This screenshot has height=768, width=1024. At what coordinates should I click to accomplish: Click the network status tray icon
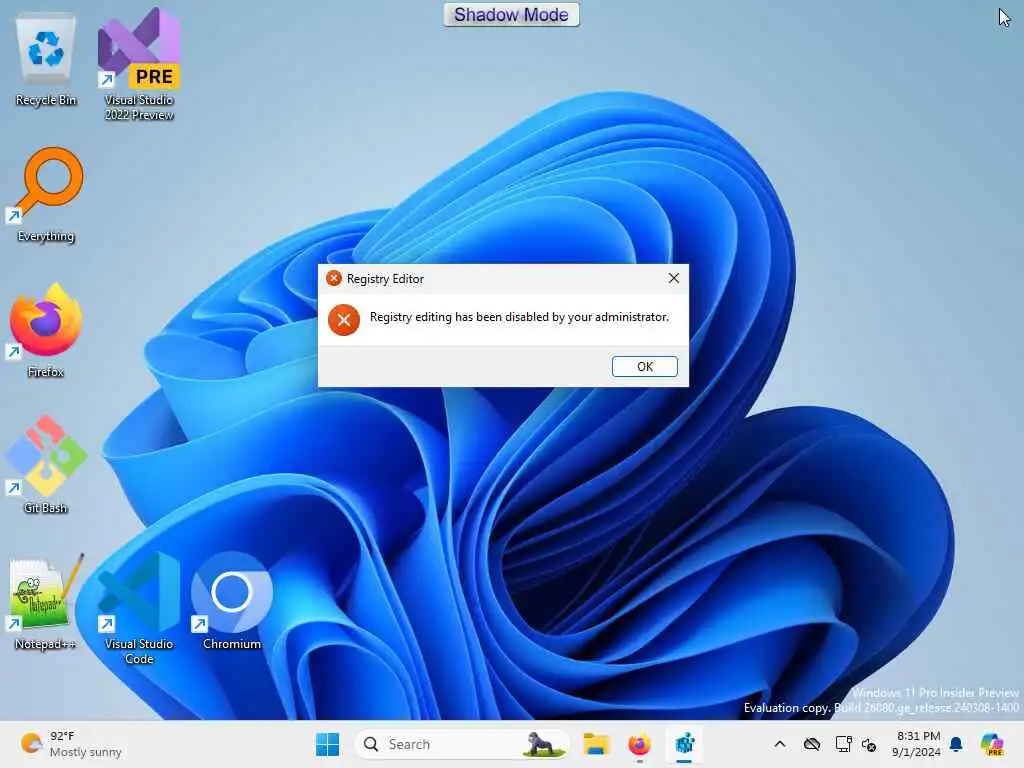click(843, 744)
